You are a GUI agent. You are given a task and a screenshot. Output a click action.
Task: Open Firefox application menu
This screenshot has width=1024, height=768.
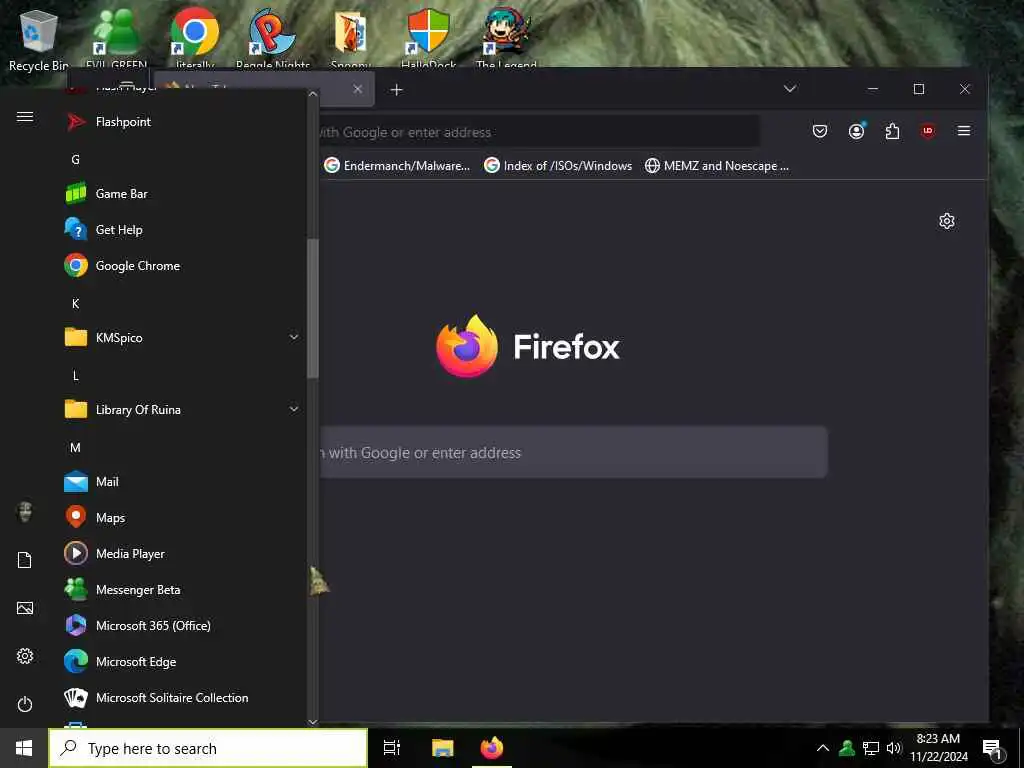click(x=963, y=131)
